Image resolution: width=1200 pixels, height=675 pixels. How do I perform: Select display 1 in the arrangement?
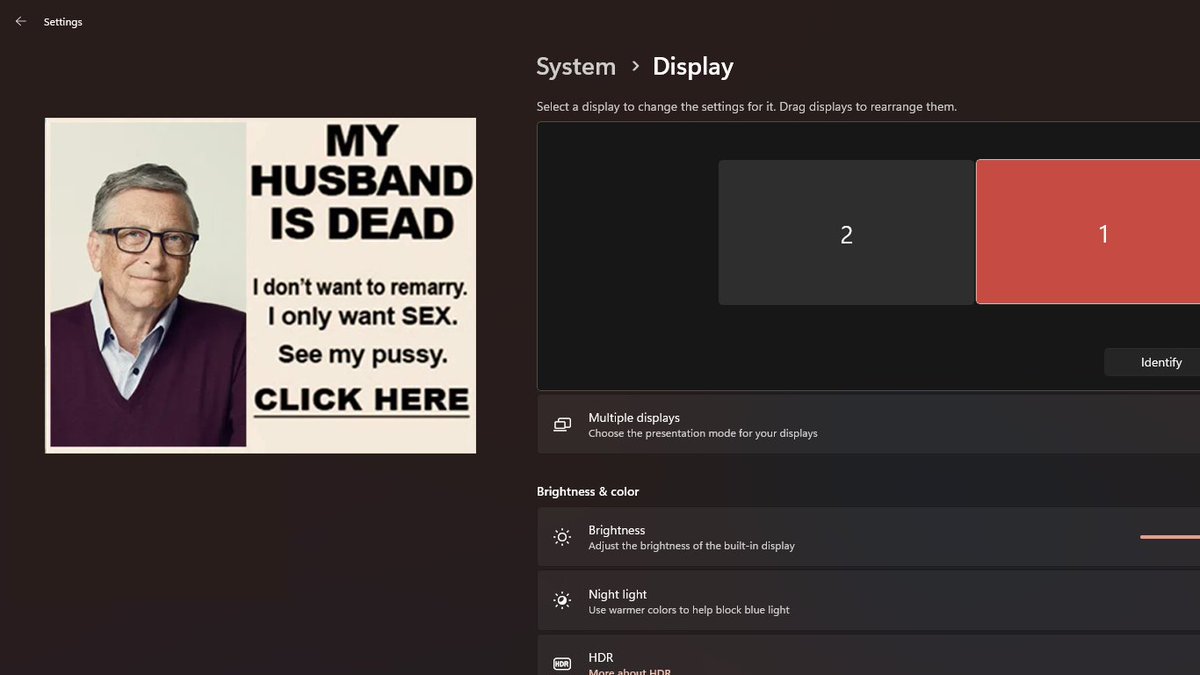click(x=1089, y=232)
